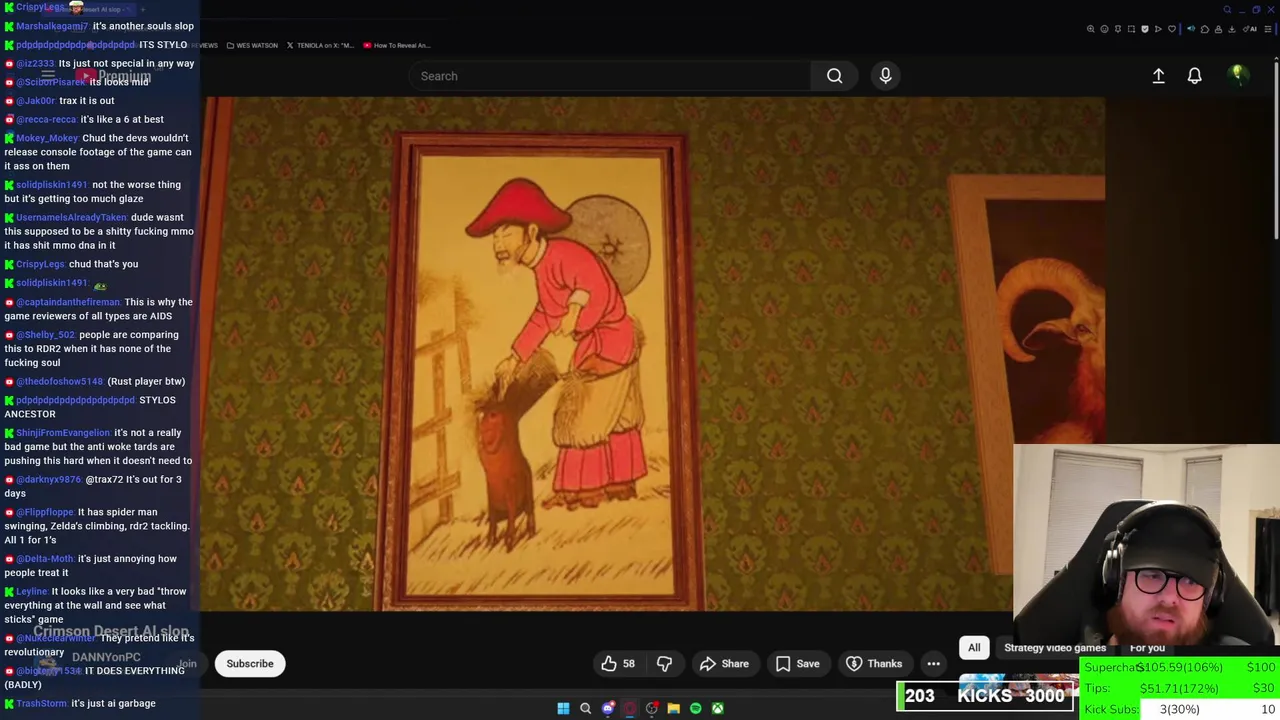Click chat username Mokey_Mokey
1280x720 pixels.
point(47,138)
